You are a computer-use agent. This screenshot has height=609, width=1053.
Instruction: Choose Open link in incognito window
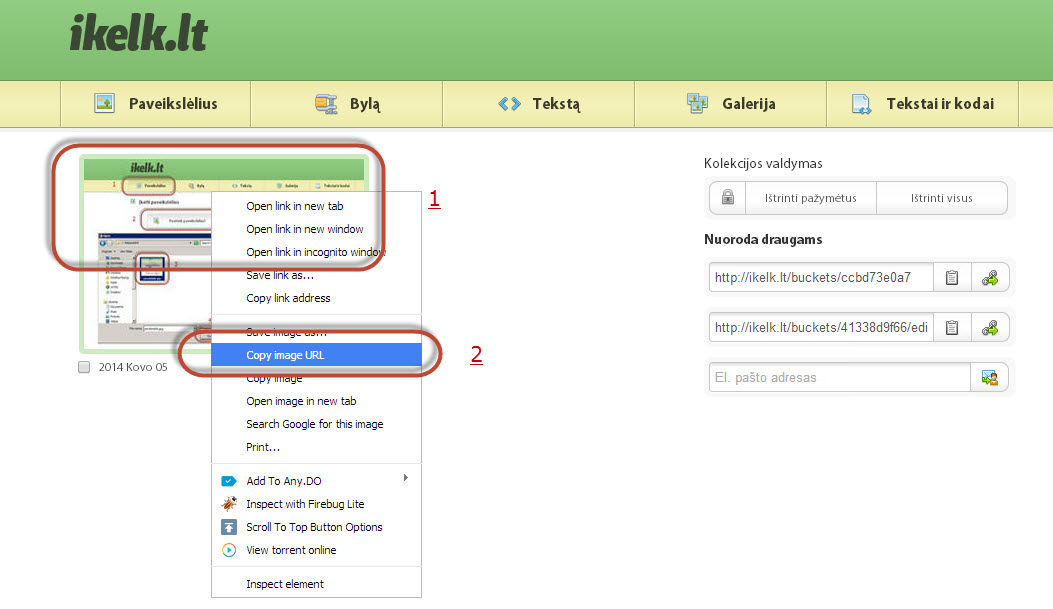tap(316, 252)
